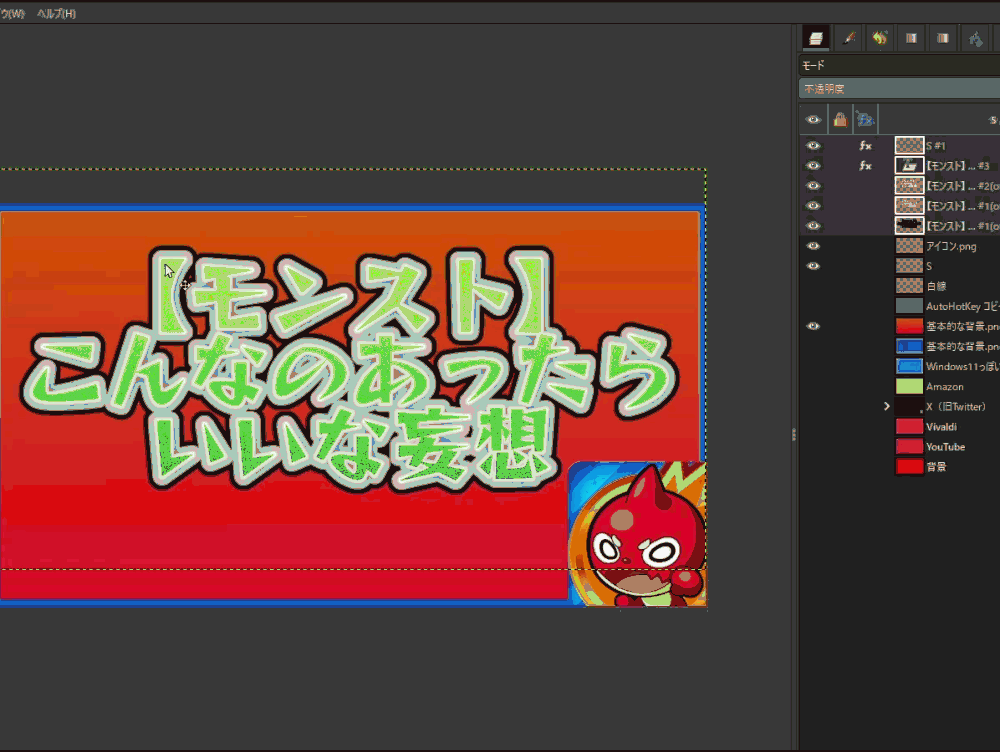The width and height of the screenshot is (1000, 752).
Task: Click the lock icon in the layers header
Action: tap(840, 120)
